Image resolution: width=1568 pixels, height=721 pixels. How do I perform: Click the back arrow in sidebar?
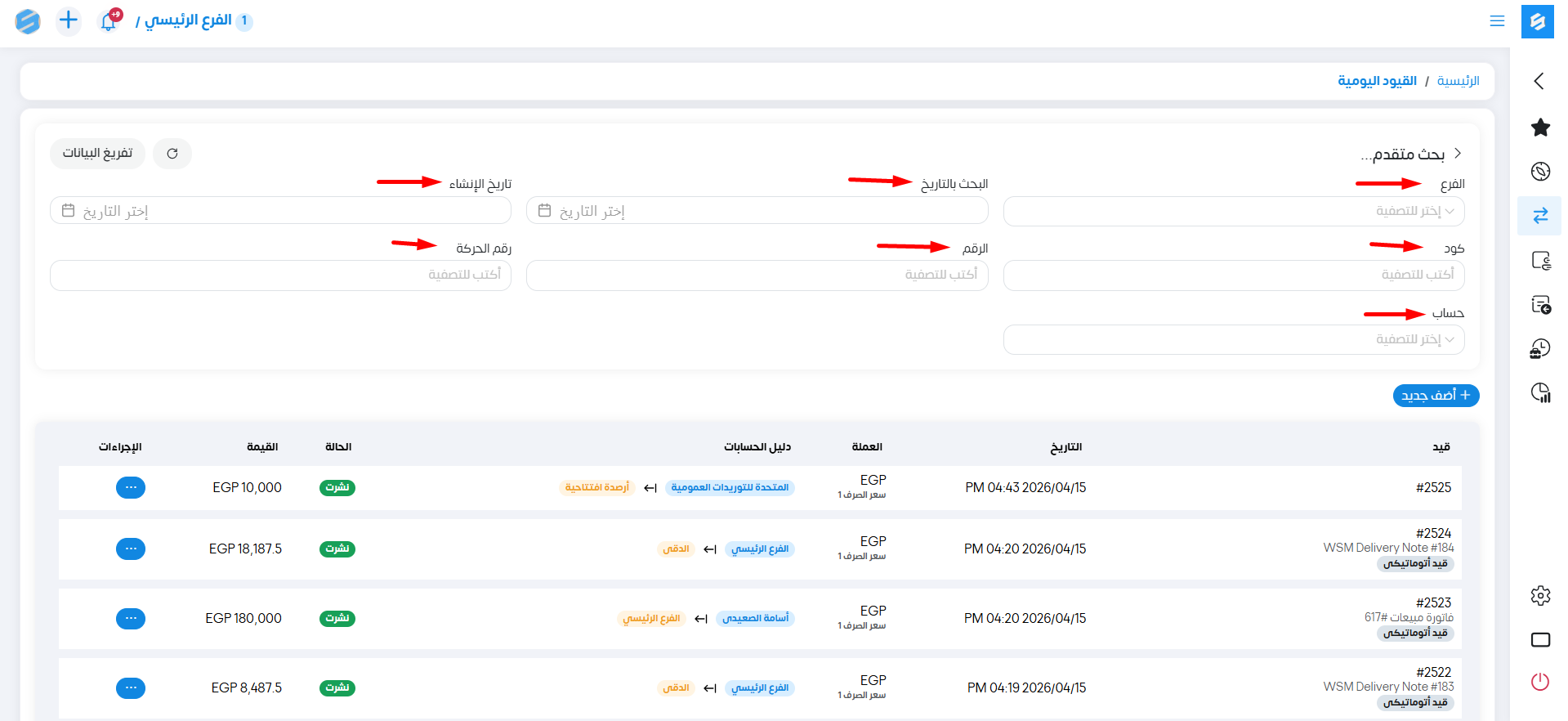(x=1539, y=81)
